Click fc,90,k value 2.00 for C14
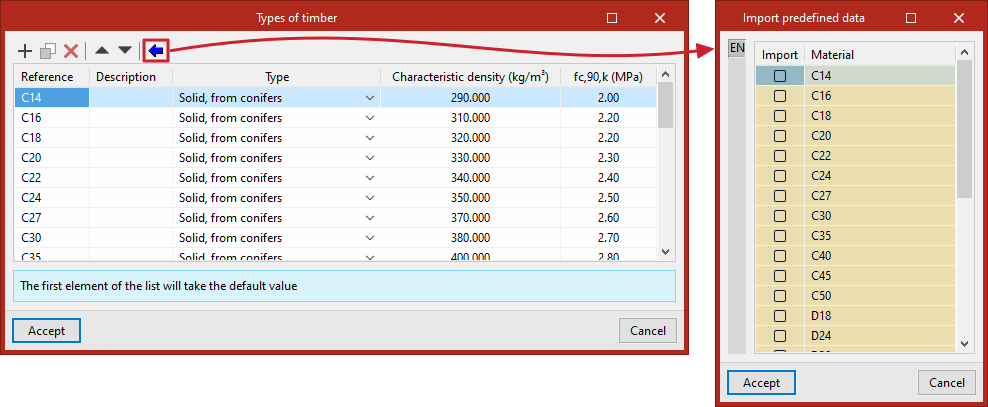988x407 pixels. [608, 98]
